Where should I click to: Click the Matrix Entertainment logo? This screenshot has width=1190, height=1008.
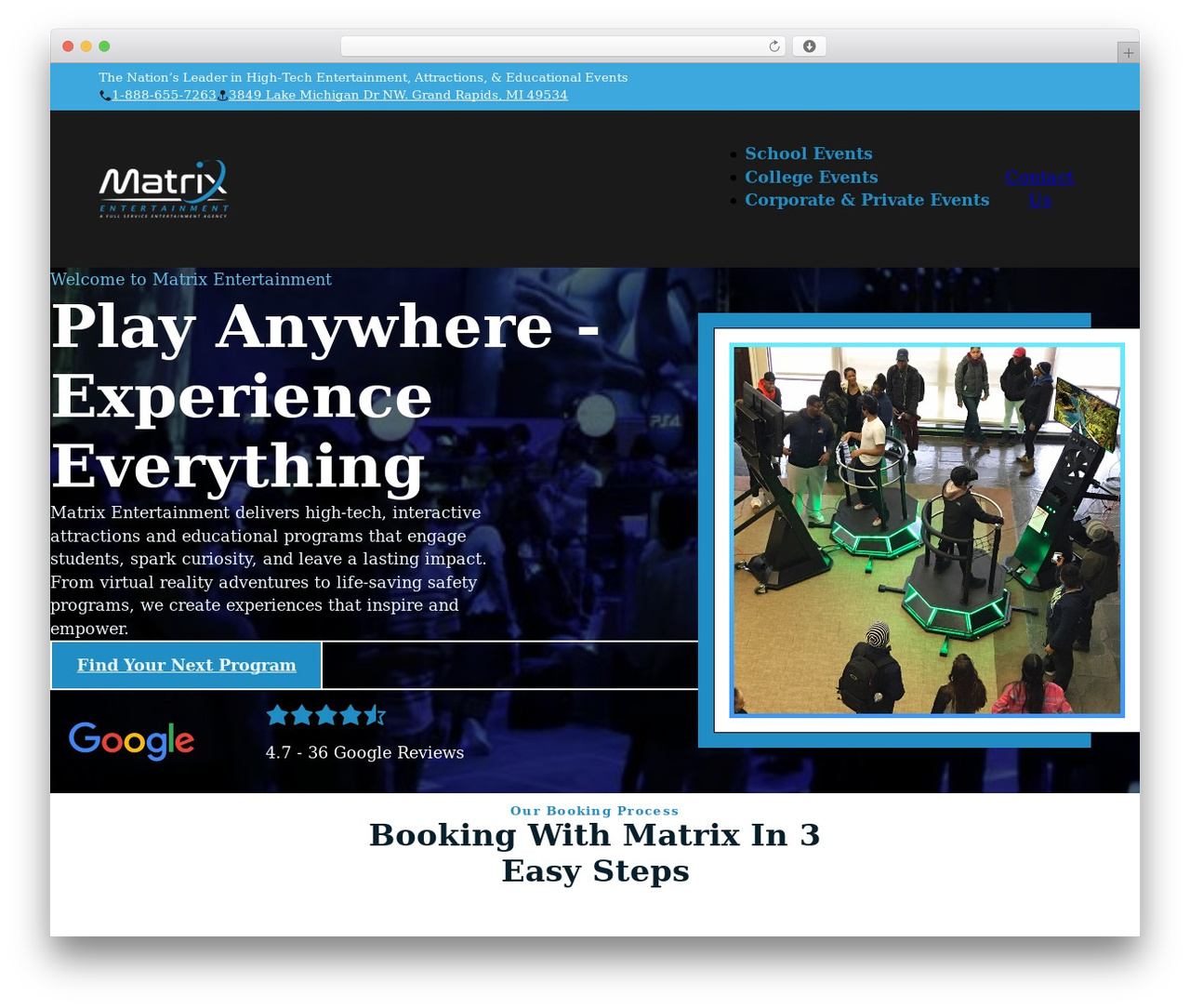(x=164, y=189)
